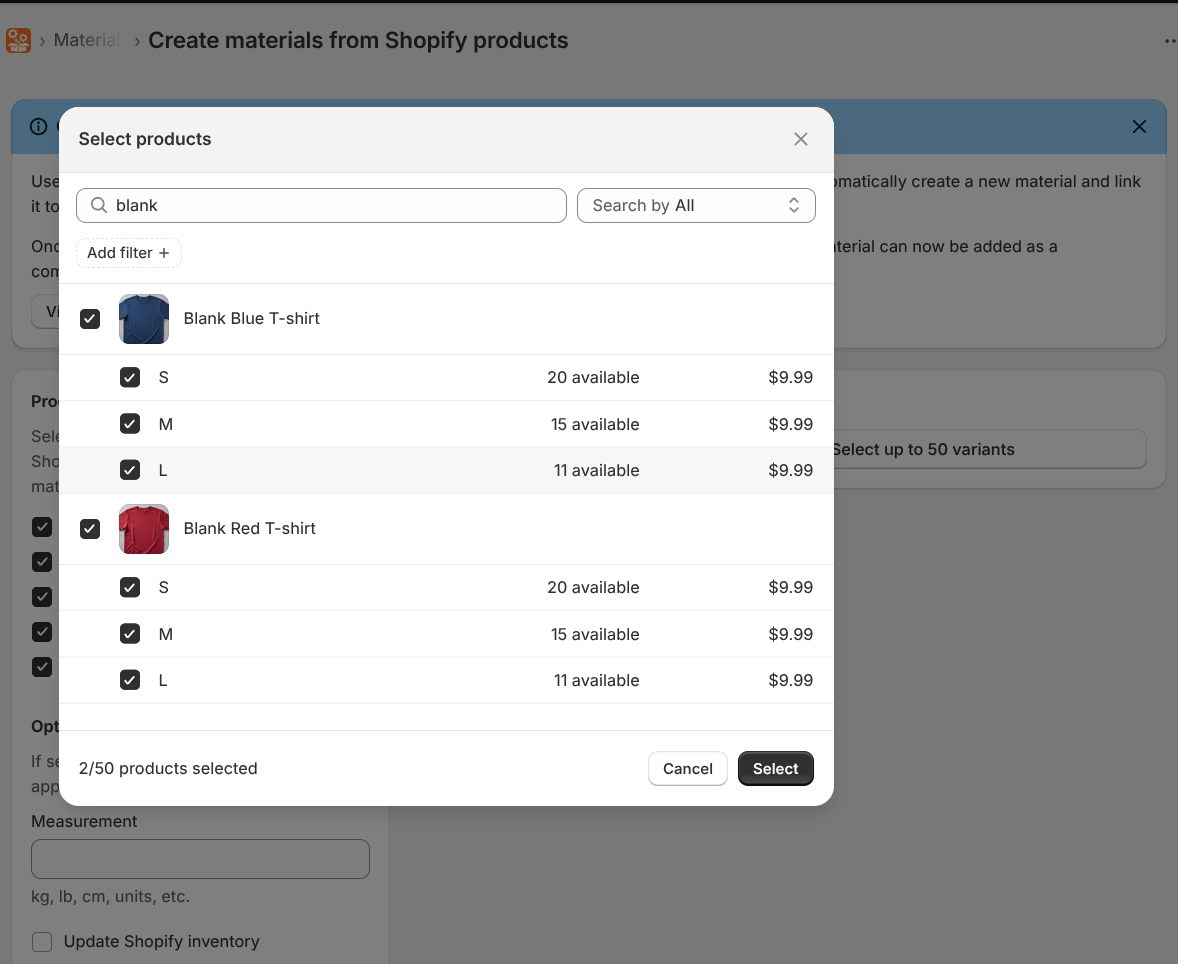Uncheck the Blank Blue T-shirt product checkbox

[x=90, y=318]
